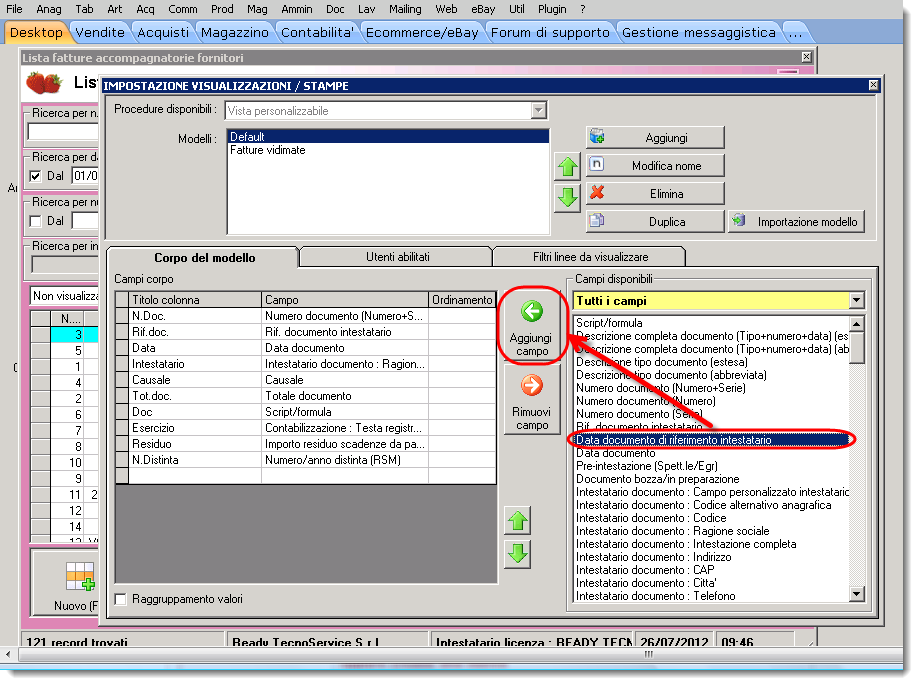
Task: Select the Default model in Modelli list
Action: (388, 136)
